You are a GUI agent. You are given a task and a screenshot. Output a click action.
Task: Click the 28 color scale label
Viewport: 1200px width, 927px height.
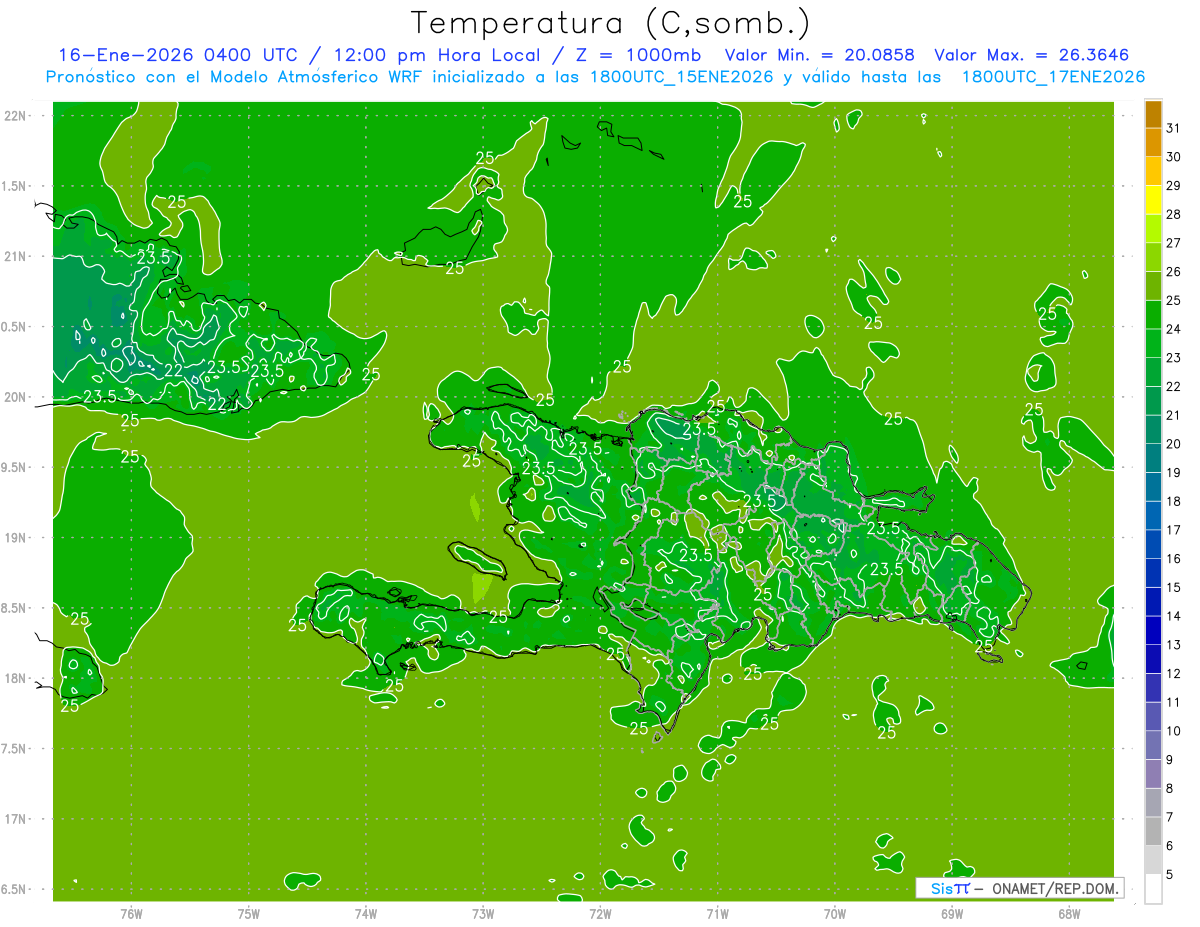pos(1173,214)
